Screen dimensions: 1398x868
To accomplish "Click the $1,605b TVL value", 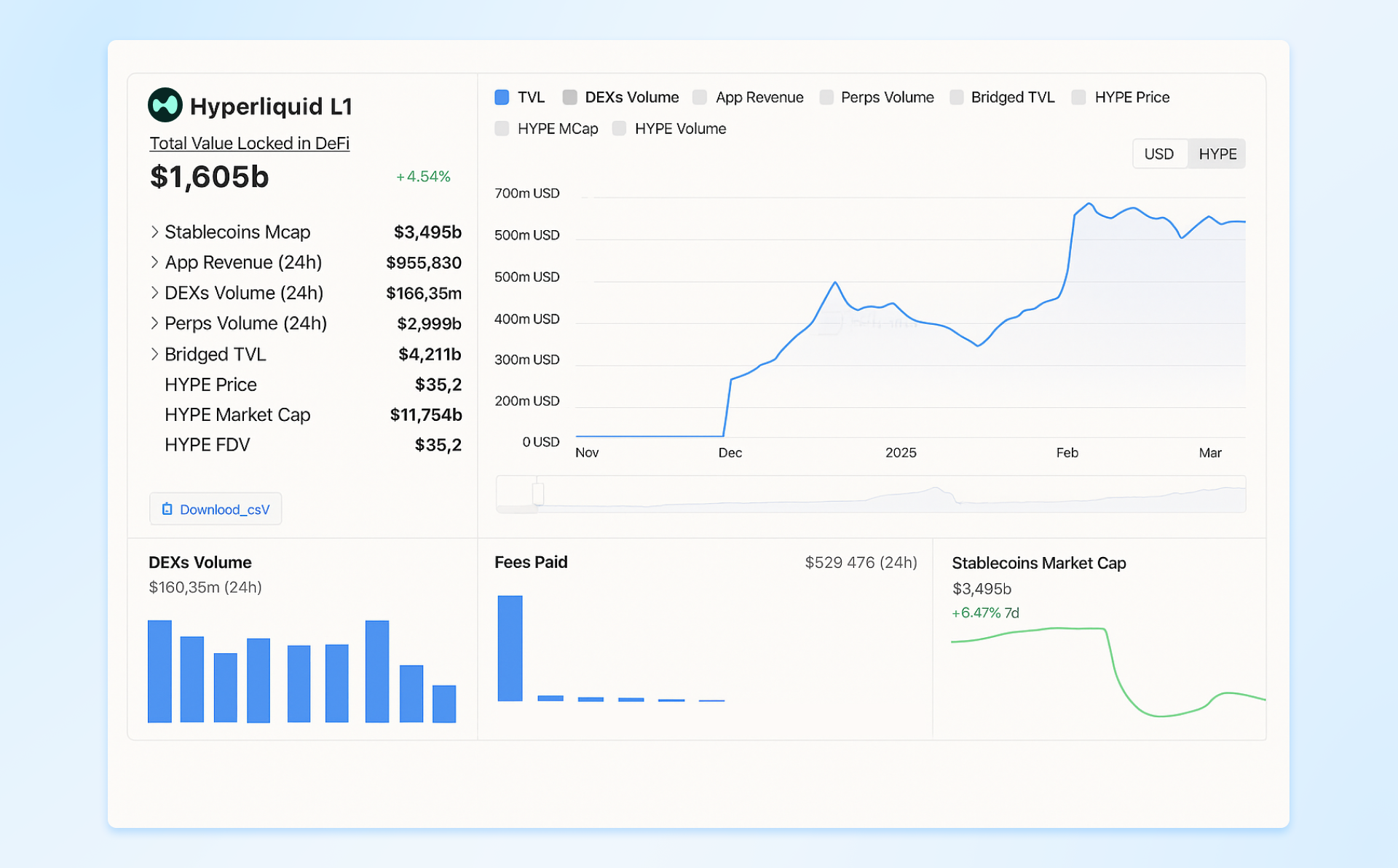I will pos(210,177).
